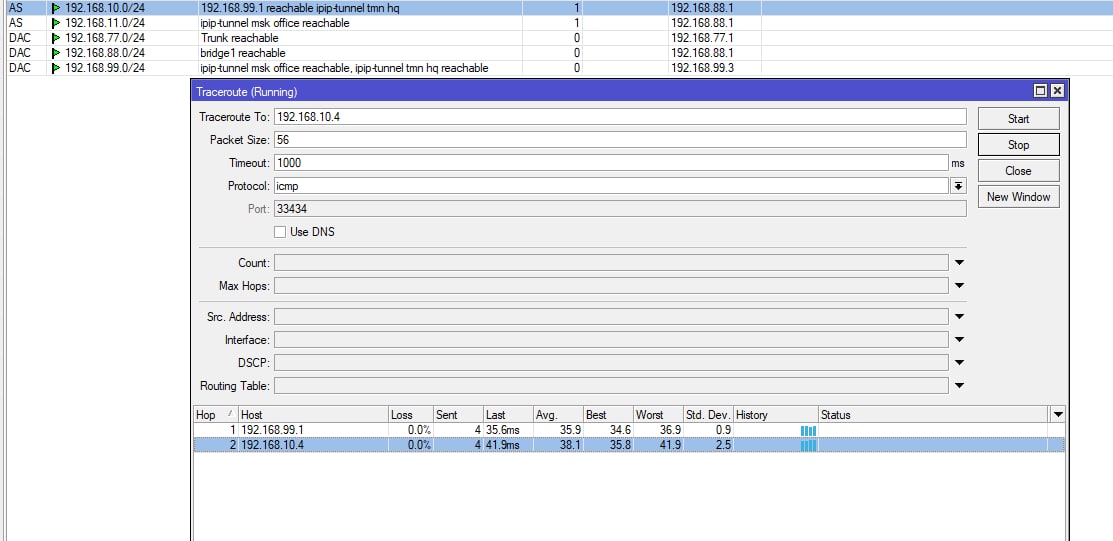The height and width of the screenshot is (541, 1113).
Task: Click the Src. Address input field
Action: click(x=610, y=317)
